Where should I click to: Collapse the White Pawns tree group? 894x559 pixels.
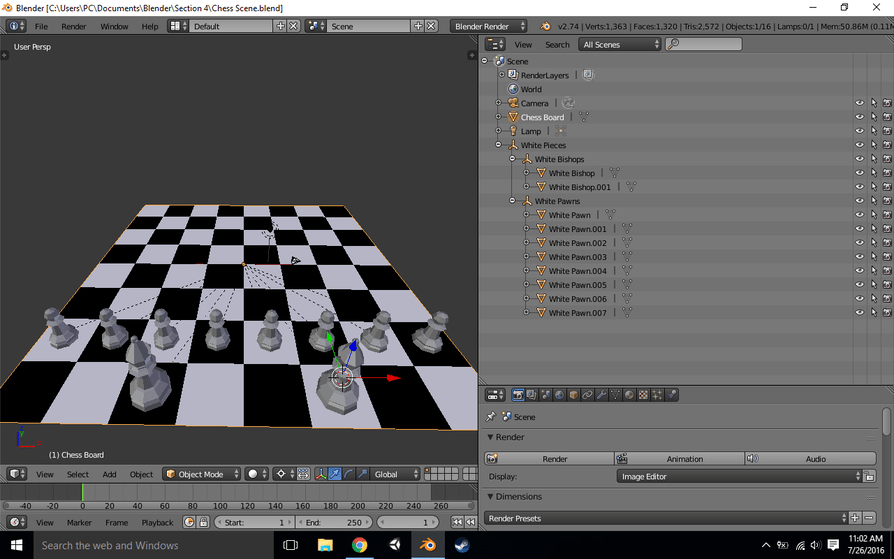[x=513, y=201]
